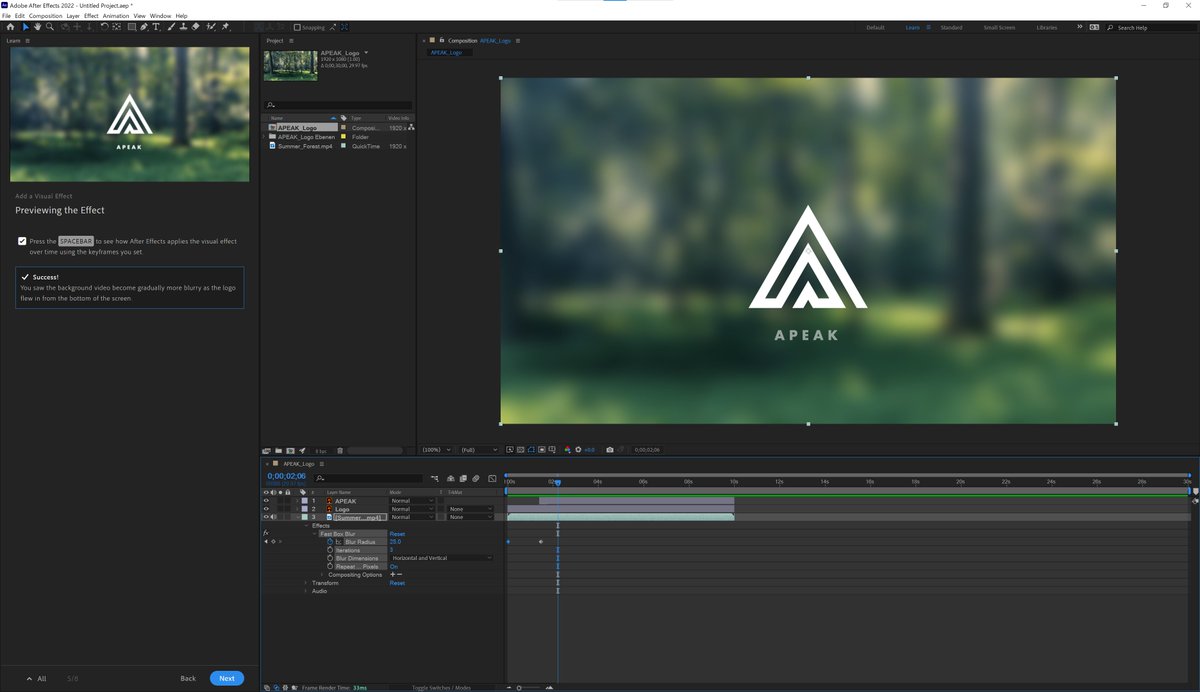The width and height of the screenshot is (1200, 692).
Task: Hide the Summer mp4 layer video
Action: click(x=266, y=517)
